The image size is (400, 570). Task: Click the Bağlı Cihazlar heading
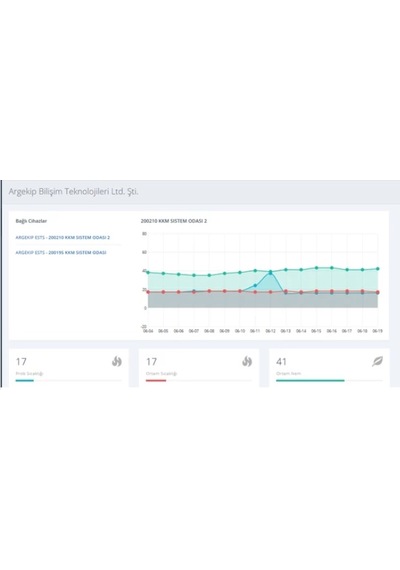[x=31, y=221]
